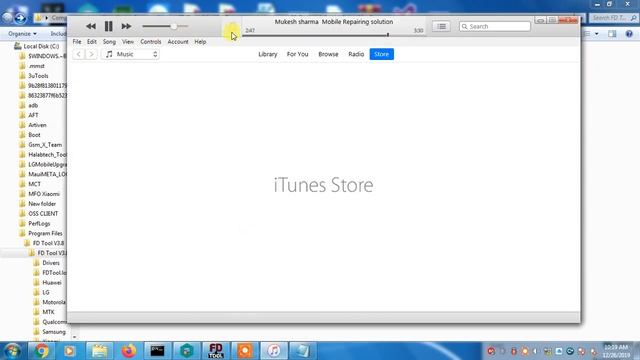Screen dimensions: 640x360
Task: Open the Up Next list button
Action: [441, 27]
